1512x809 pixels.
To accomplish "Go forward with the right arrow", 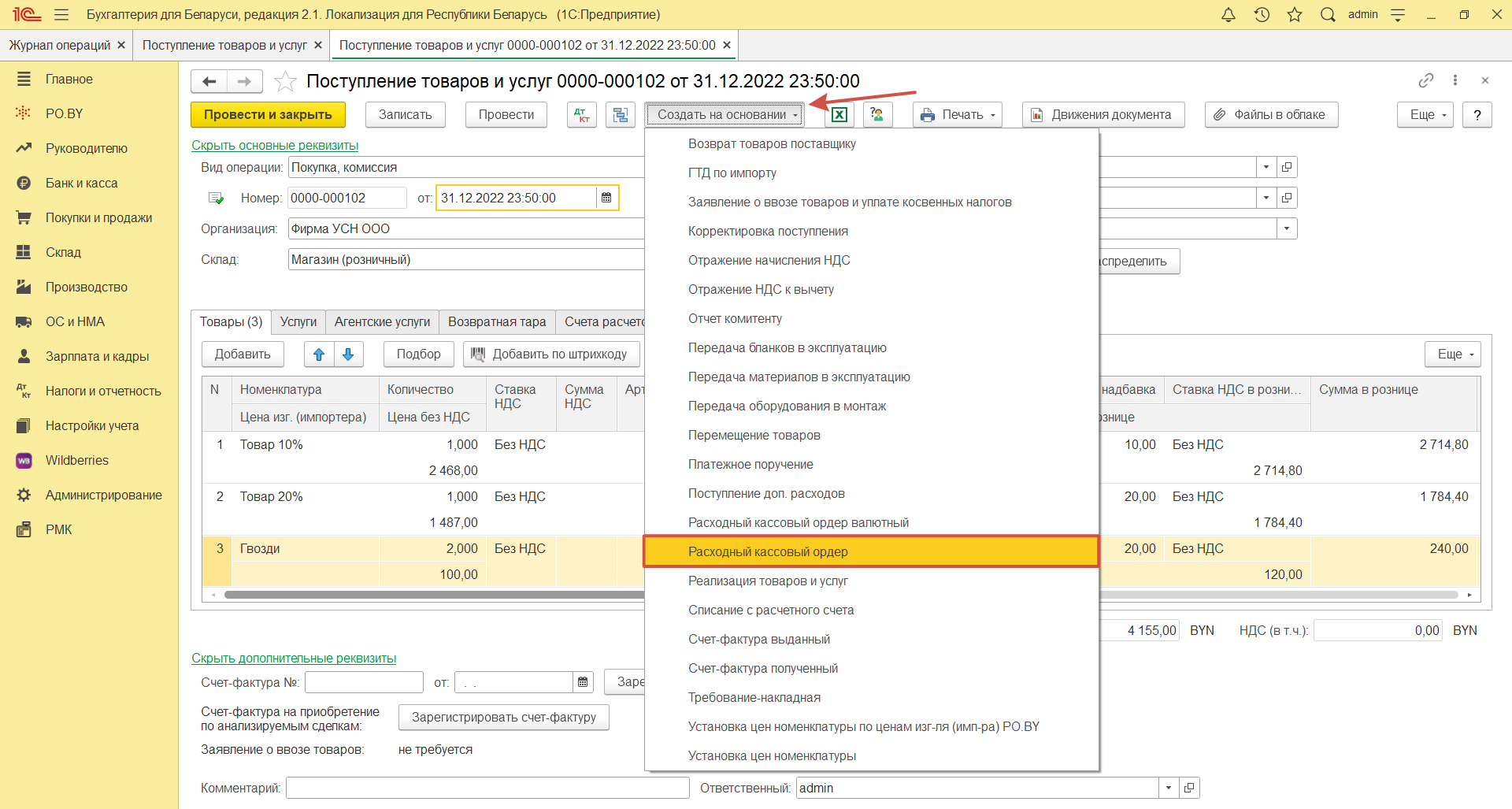I will click(245, 81).
